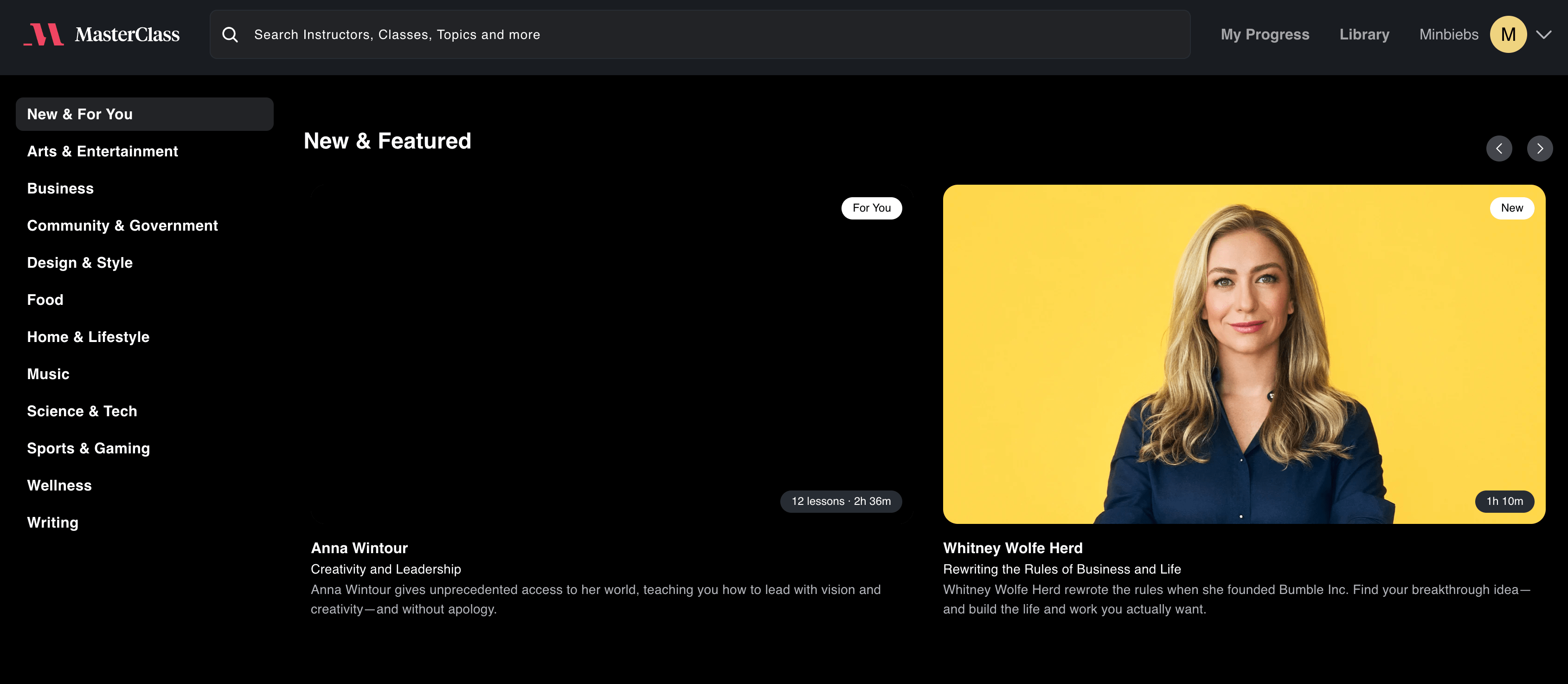
Task: Click the Minbiebs username
Action: click(1448, 35)
